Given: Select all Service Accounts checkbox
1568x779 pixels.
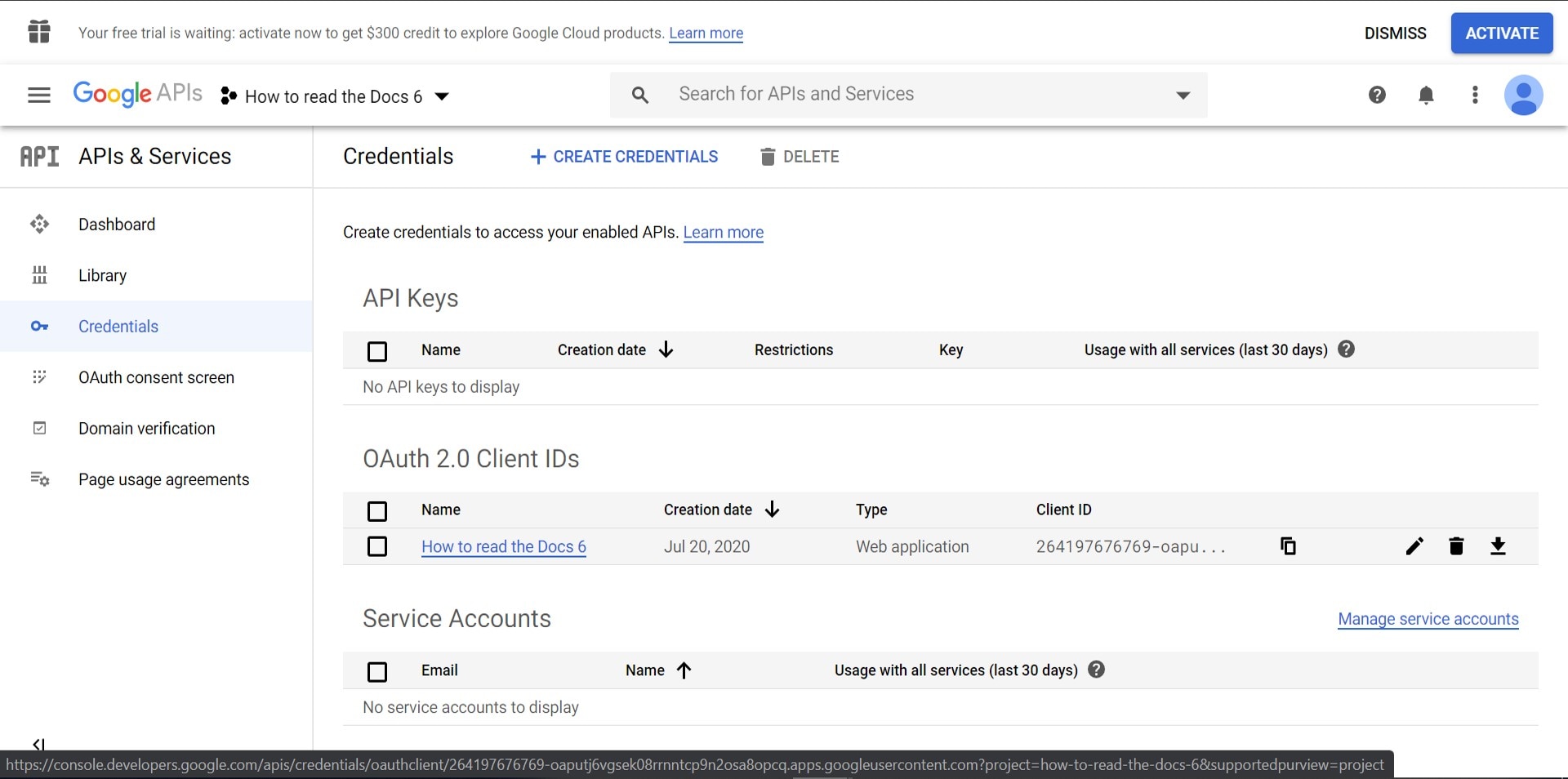Looking at the screenshot, I should click(377, 672).
